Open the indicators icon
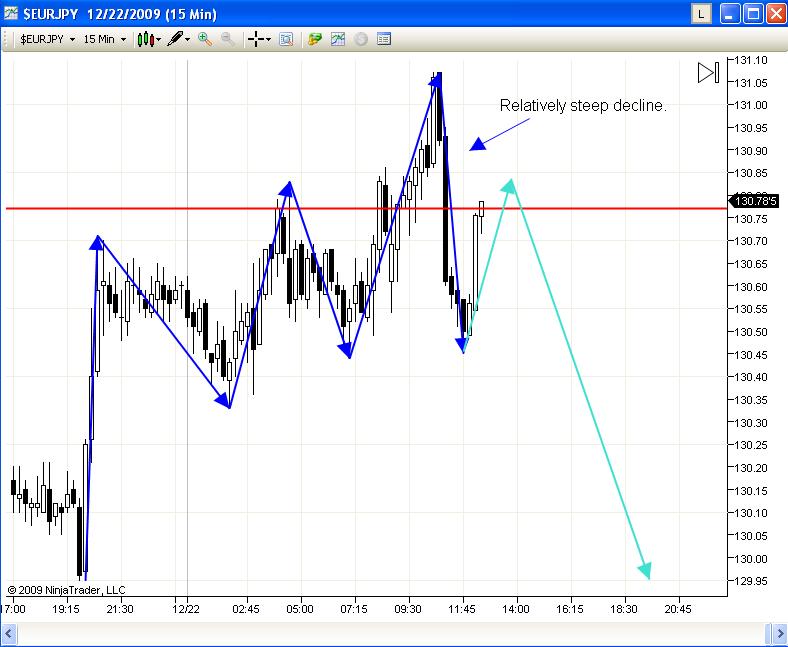This screenshot has width=788, height=647. tap(338, 39)
